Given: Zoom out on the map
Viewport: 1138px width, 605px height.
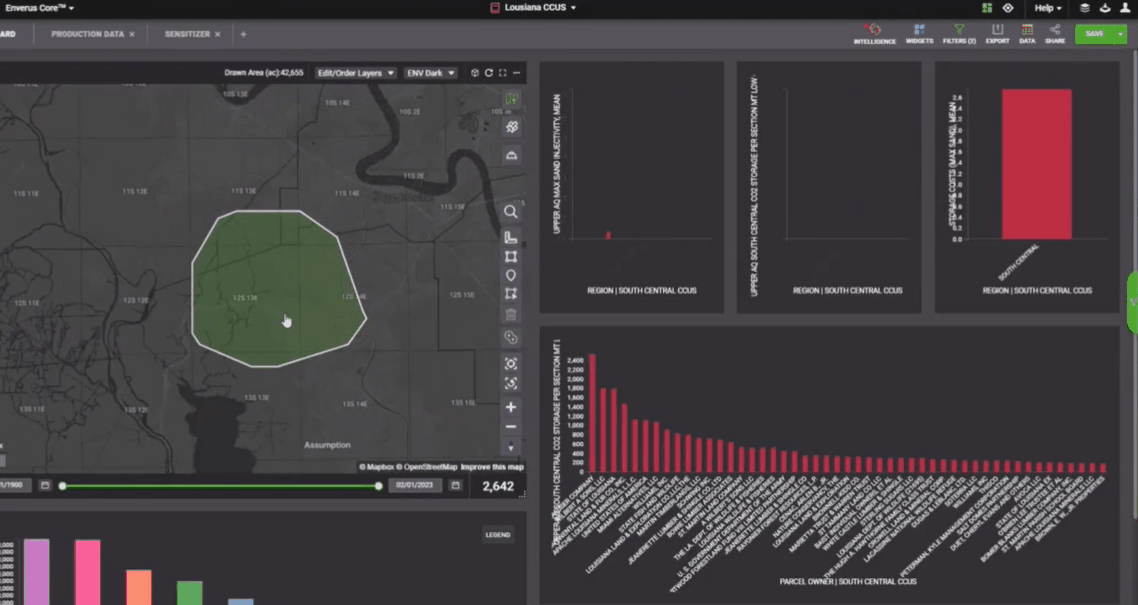Looking at the screenshot, I should tap(511, 427).
